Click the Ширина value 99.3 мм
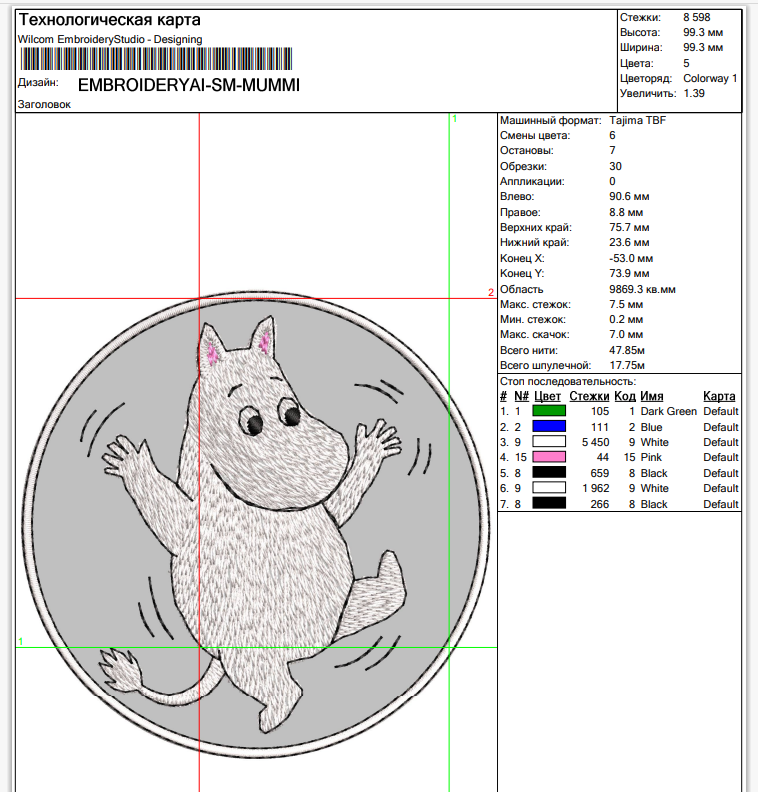 pos(703,47)
